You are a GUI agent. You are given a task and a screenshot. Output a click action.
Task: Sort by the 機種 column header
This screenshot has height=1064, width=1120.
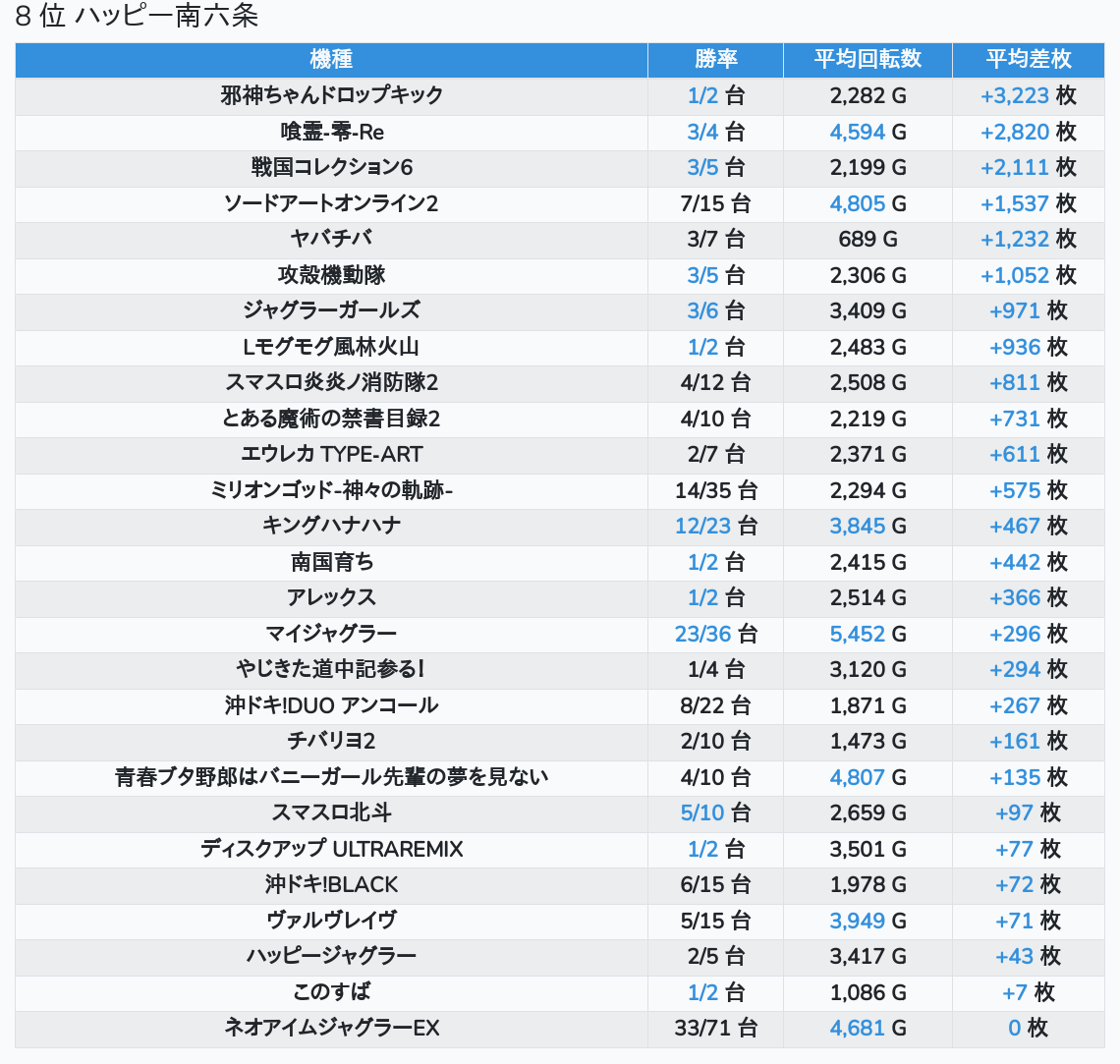click(331, 59)
